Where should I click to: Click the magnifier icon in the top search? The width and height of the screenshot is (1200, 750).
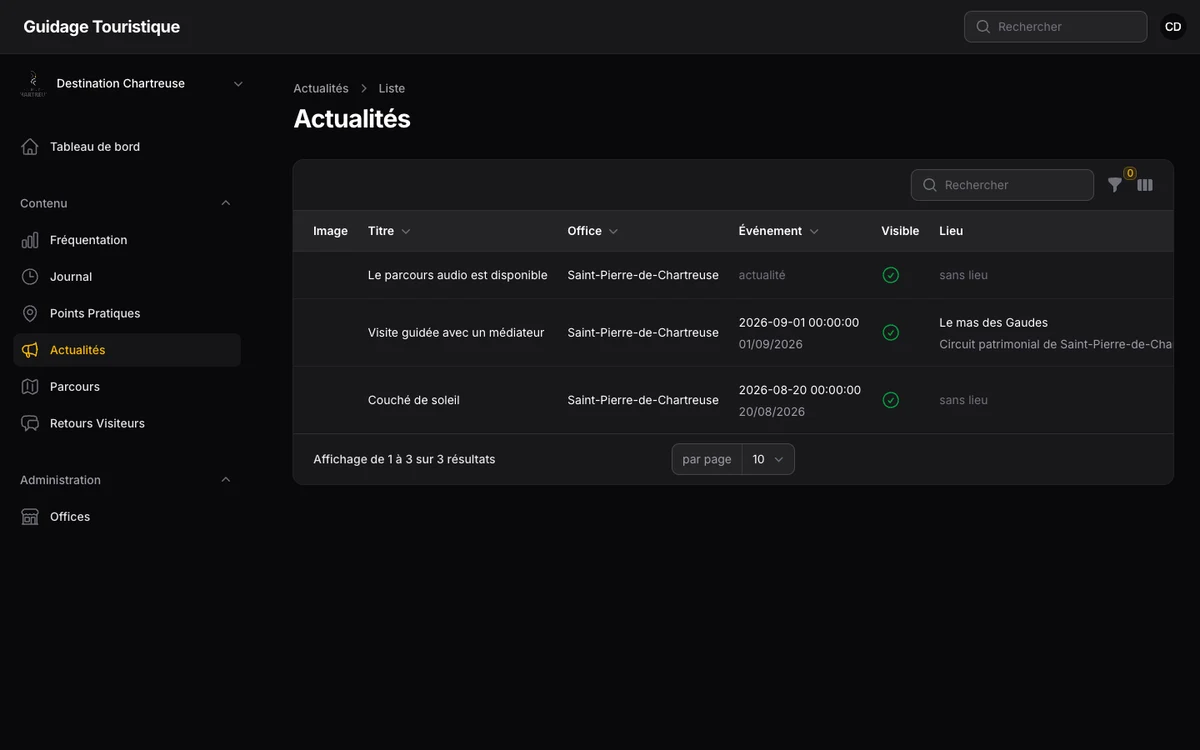[983, 27]
